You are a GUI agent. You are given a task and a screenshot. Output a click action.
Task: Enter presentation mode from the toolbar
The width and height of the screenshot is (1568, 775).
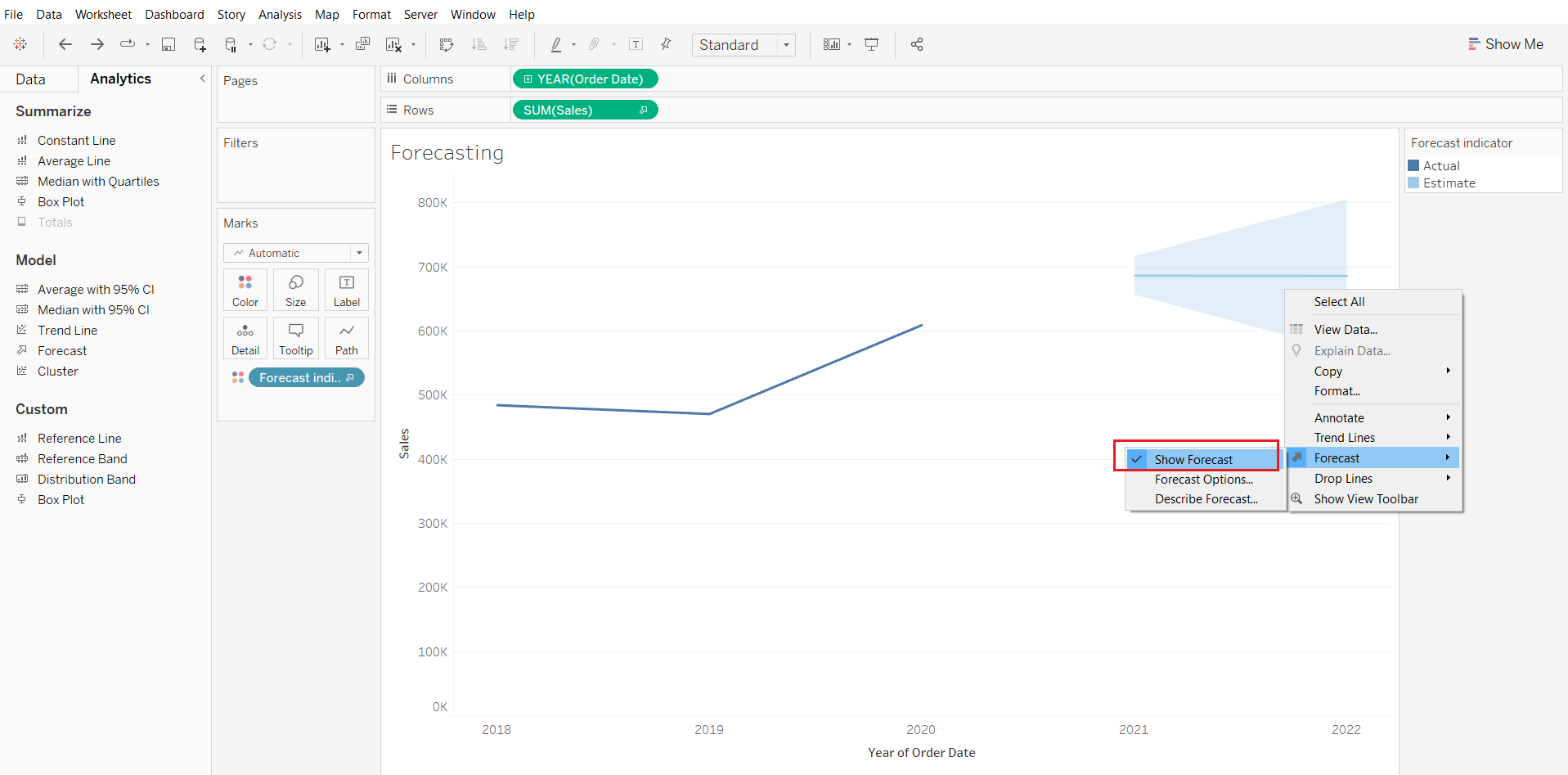click(872, 44)
